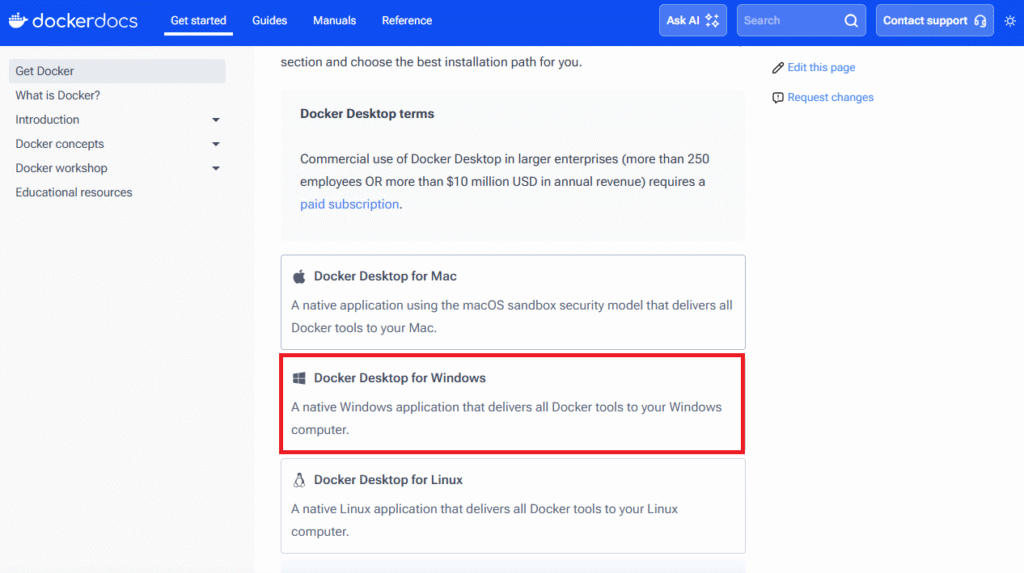1024x573 pixels.
Task: Switch to the Manuals tab
Action: coord(334,21)
